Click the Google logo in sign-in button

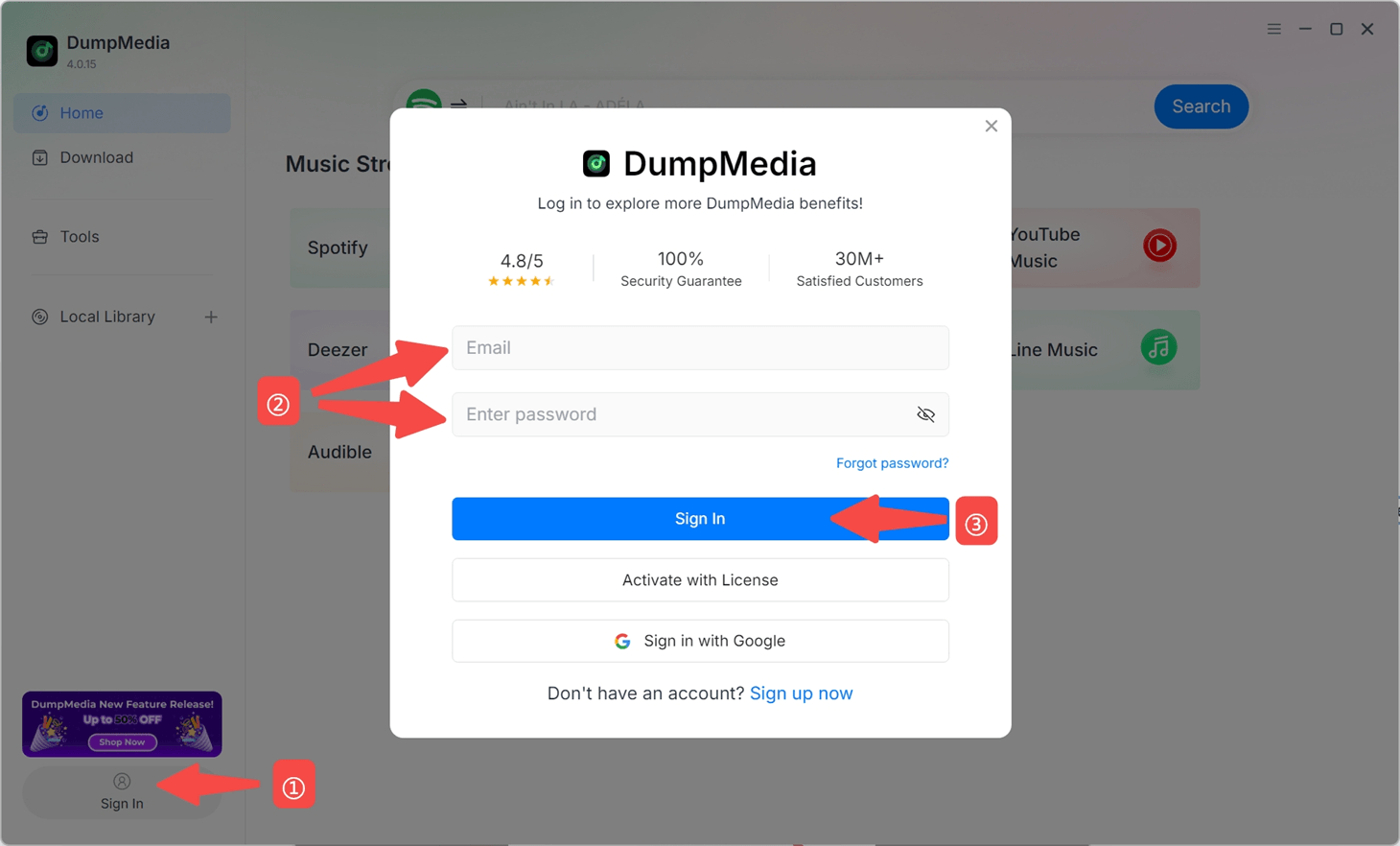coord(622,641)
